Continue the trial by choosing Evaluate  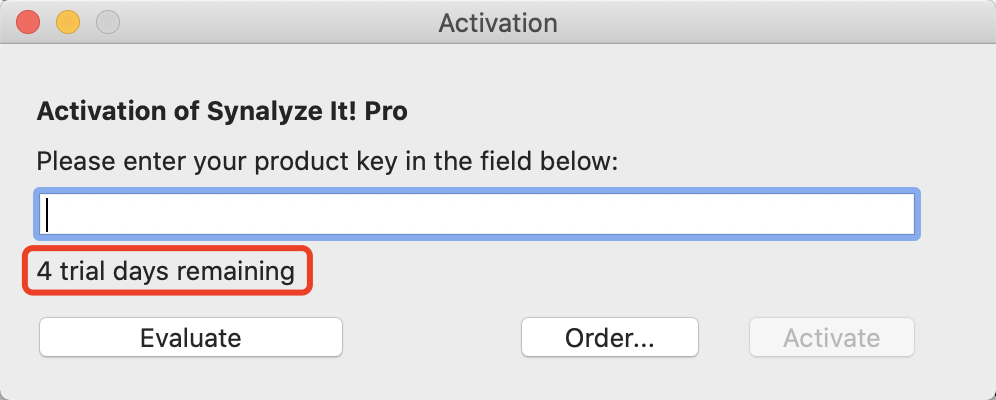(191, 337)
